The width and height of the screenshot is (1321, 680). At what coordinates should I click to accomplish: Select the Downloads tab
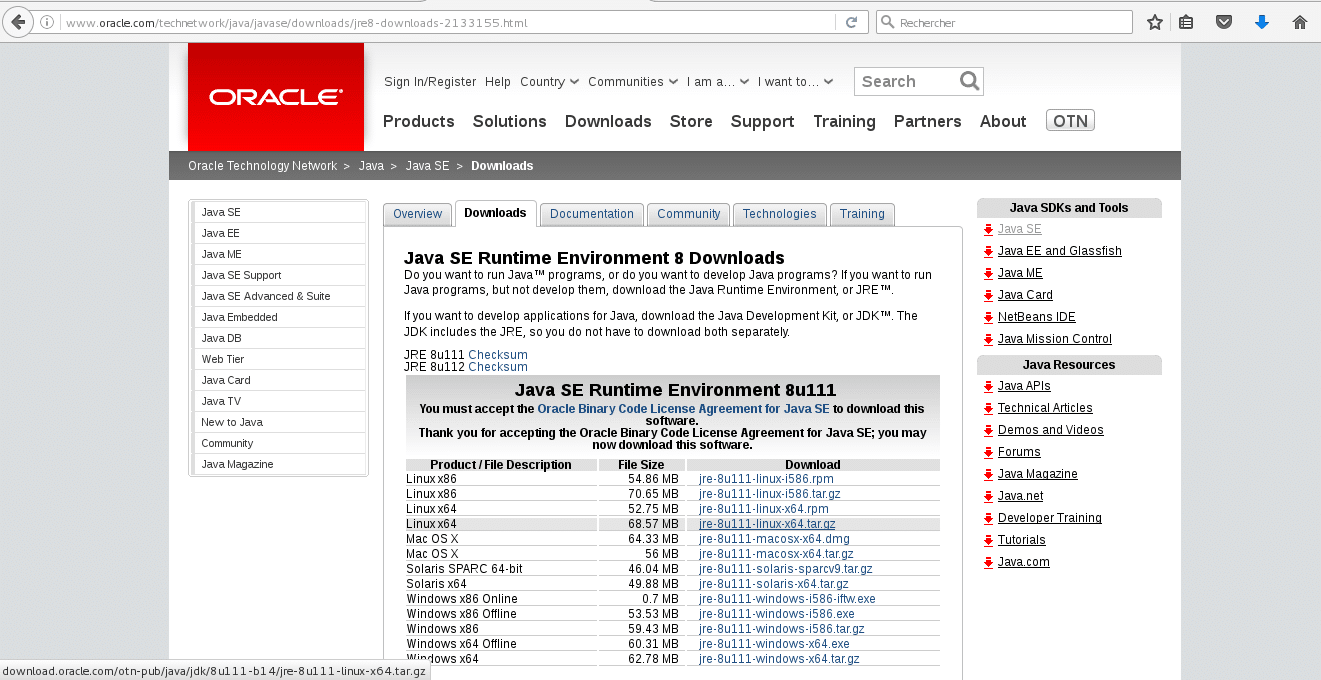[x=495, y=213]
